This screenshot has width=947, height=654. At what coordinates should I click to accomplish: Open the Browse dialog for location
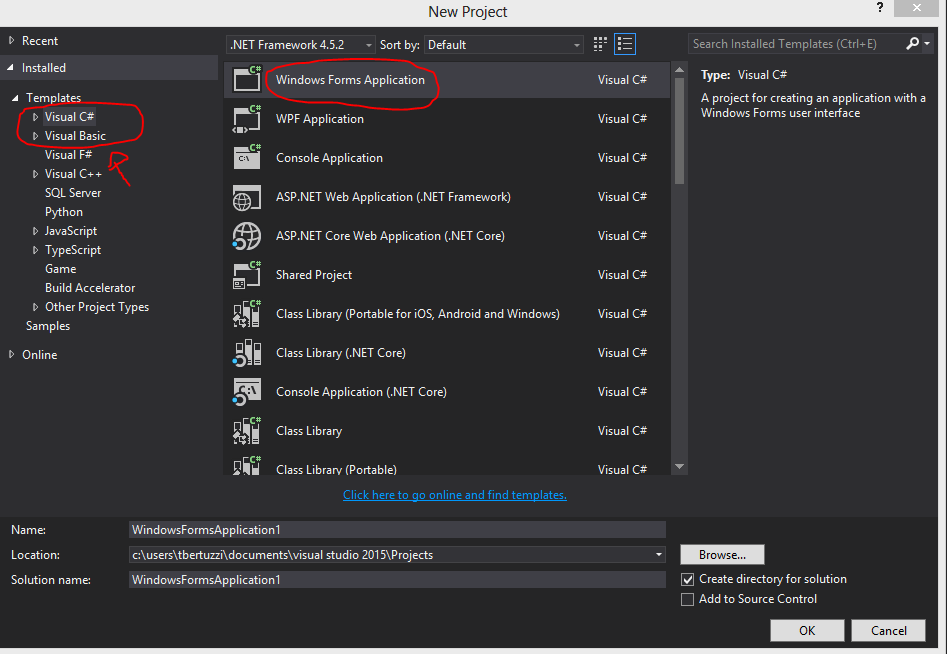click(722, 554)
